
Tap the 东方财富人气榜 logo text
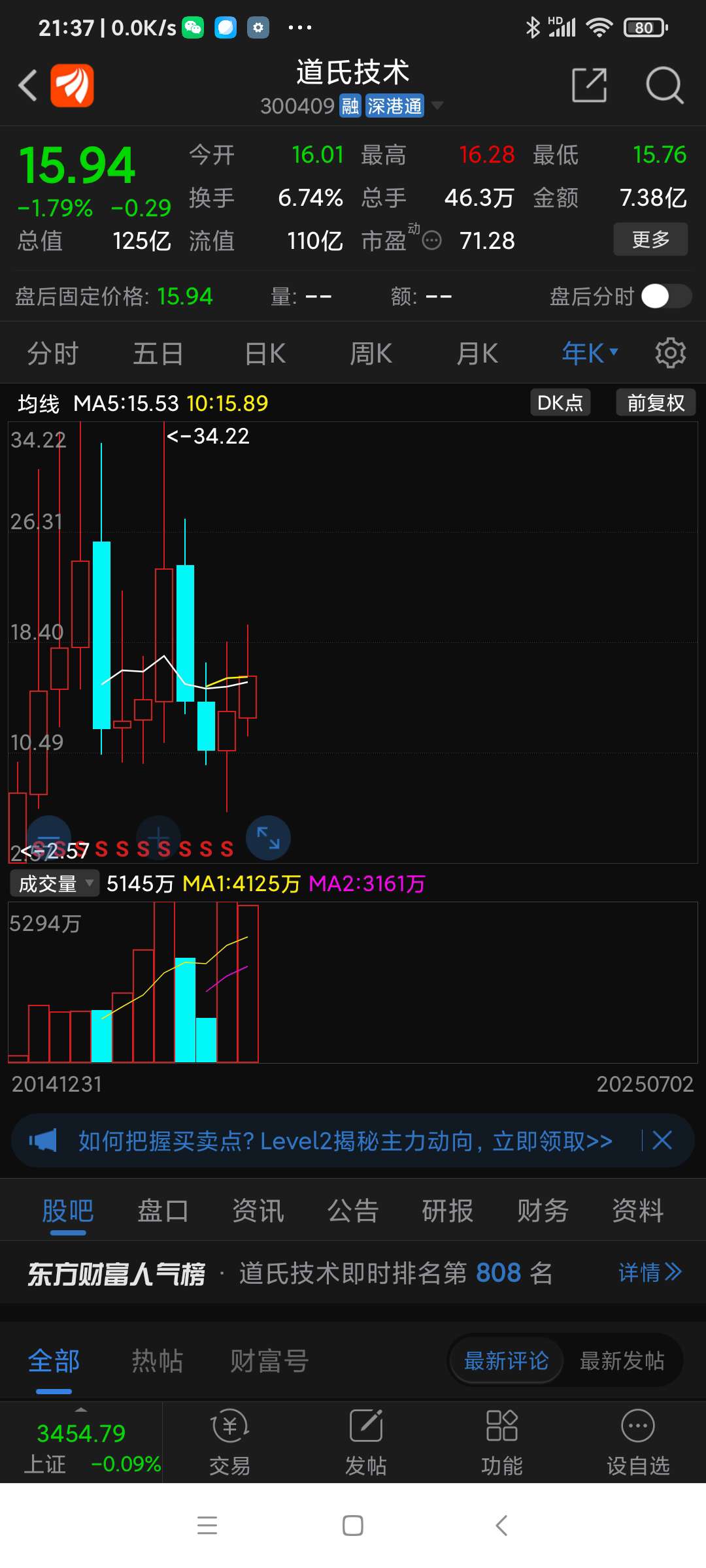pyautogui.click(x=116, y=1273)
